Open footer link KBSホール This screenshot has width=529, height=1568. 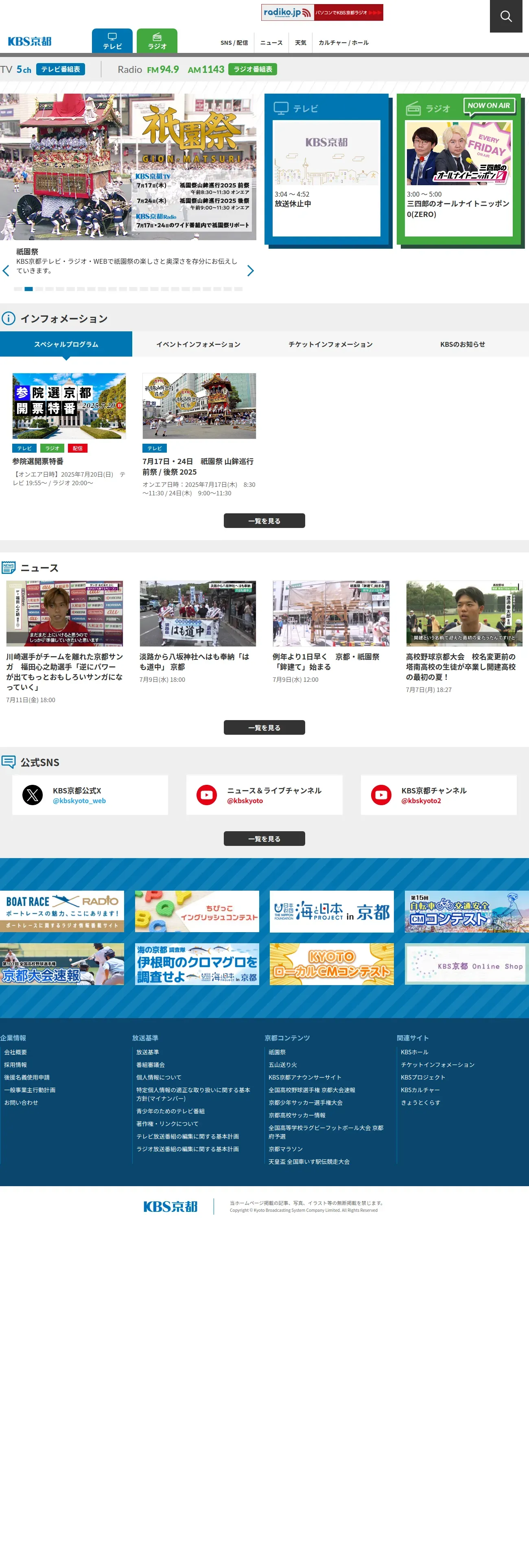pos(415,1052)
